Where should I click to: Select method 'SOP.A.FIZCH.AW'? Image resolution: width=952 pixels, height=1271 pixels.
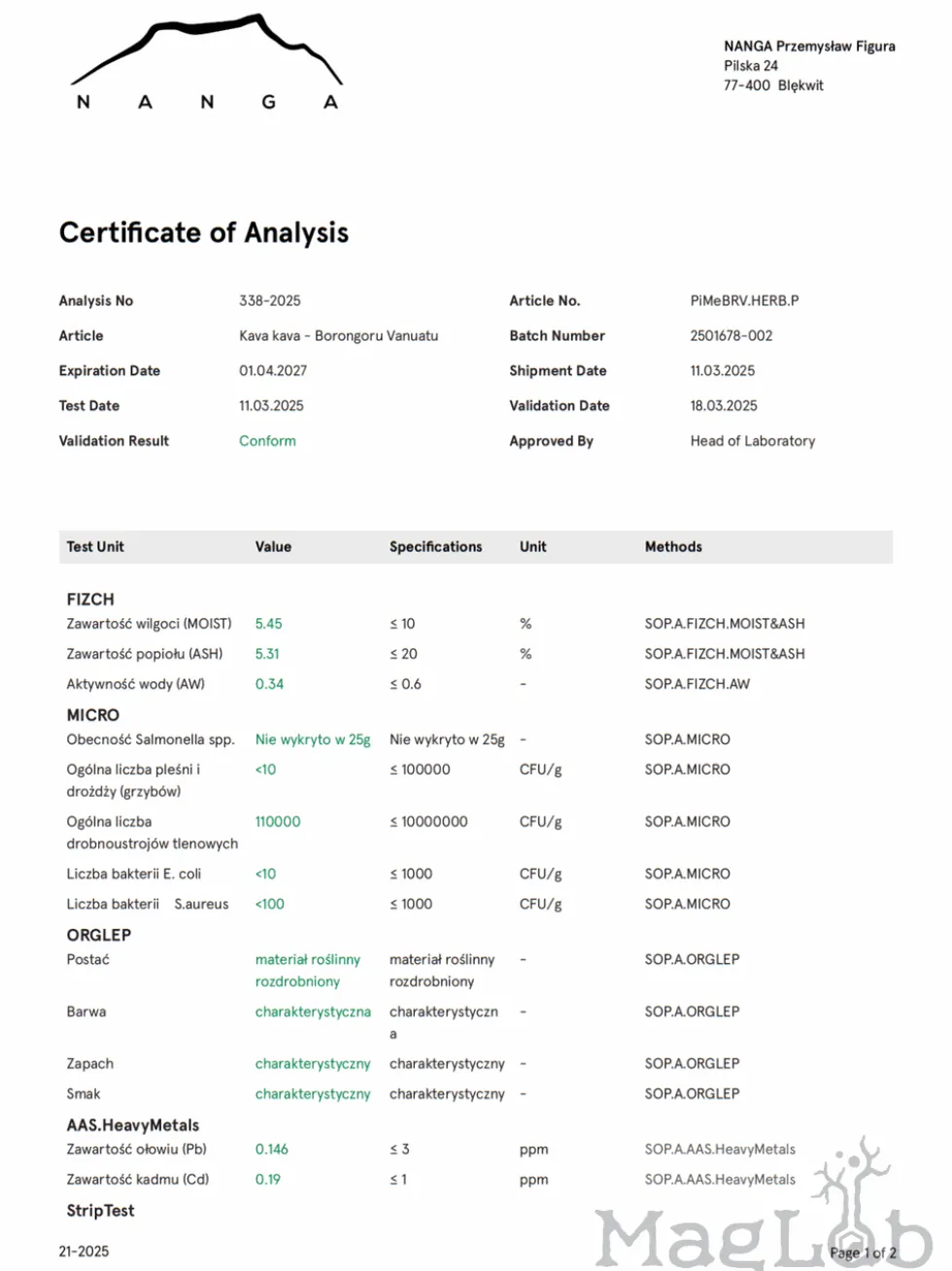[697, 684]
